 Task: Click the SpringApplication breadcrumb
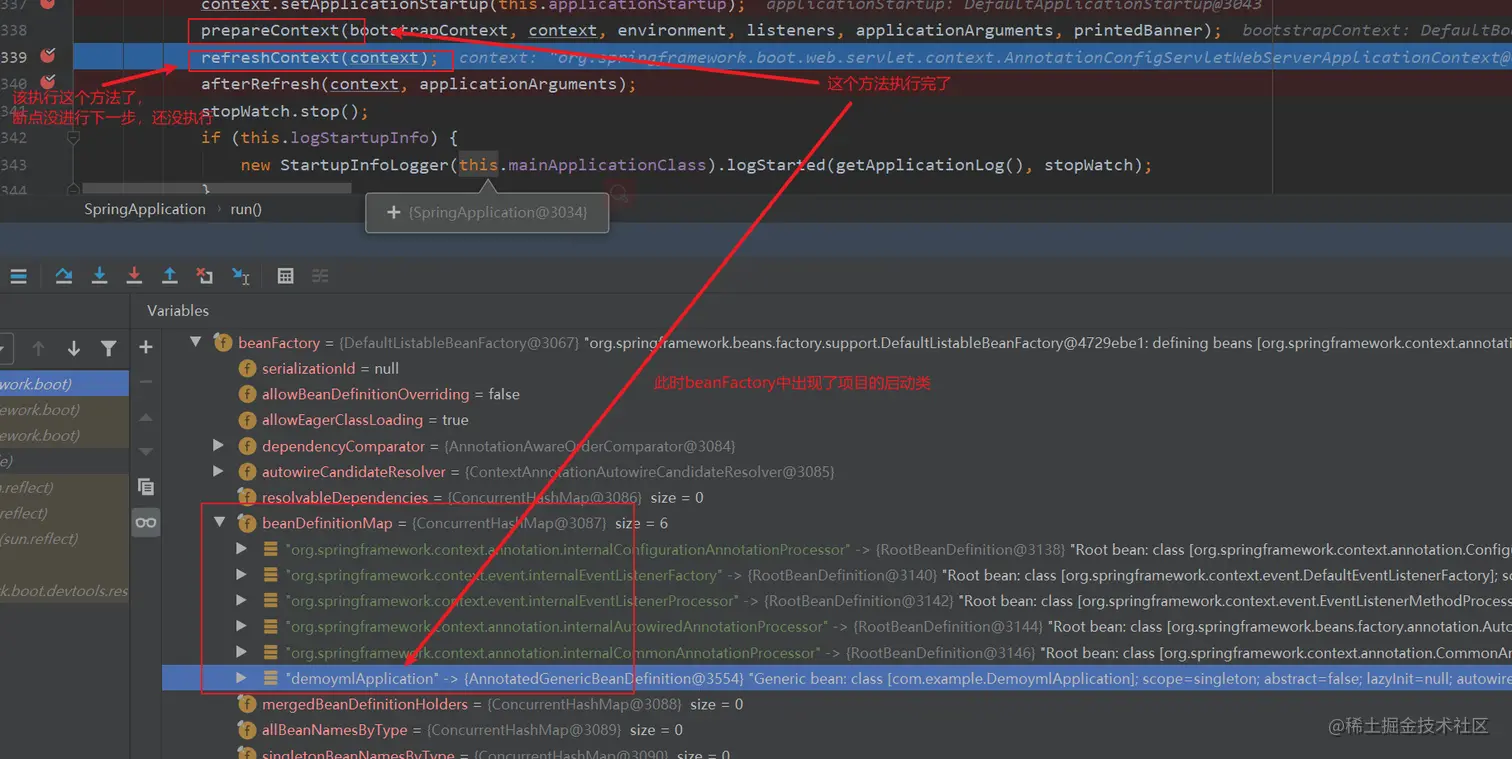[x=144, y=209]
